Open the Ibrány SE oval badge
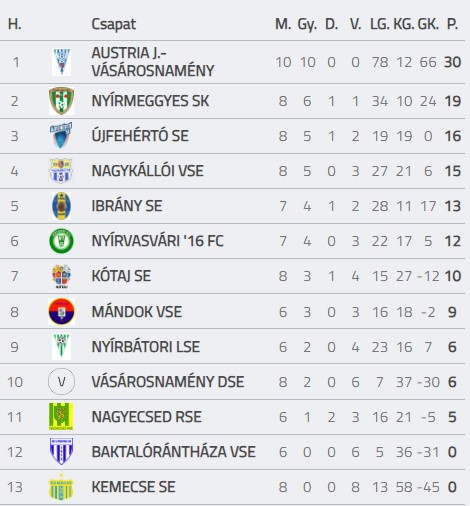The image size is (470, 506). point(61,206)
